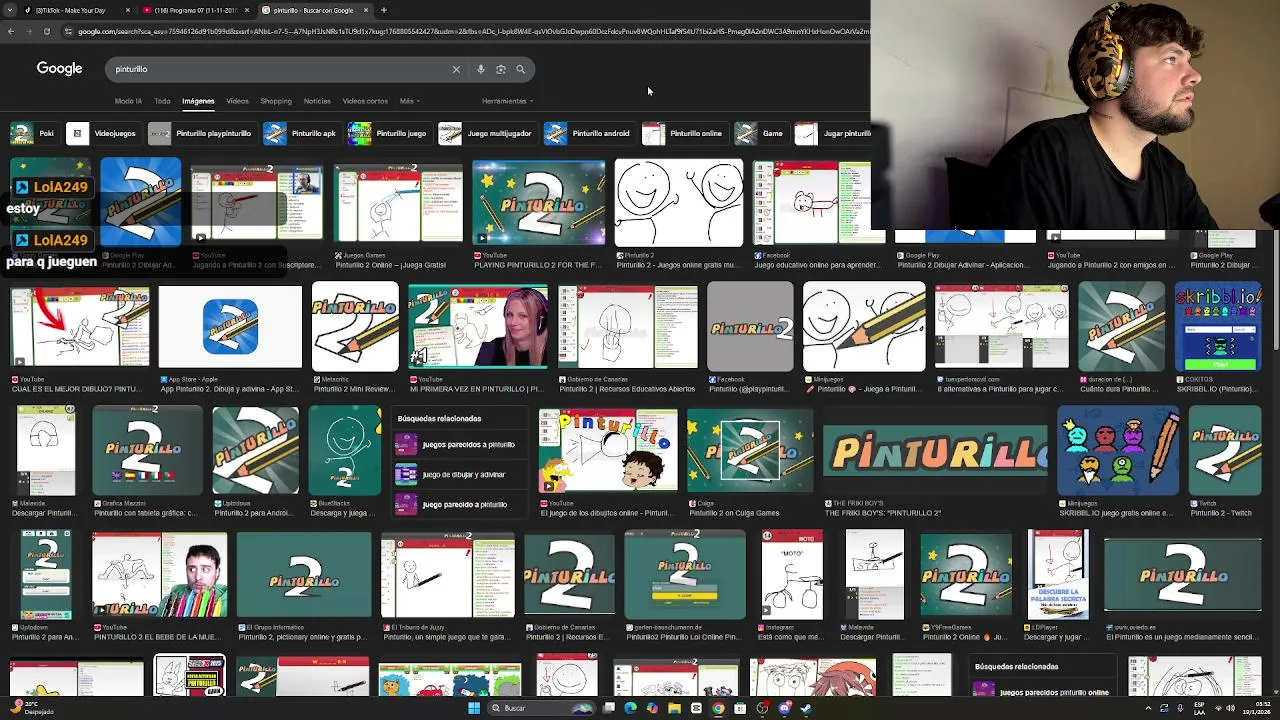The image size is (1280, 720).
Task: Open the ESP LAA keyboard language indicator
Action: pos(1200,708)
